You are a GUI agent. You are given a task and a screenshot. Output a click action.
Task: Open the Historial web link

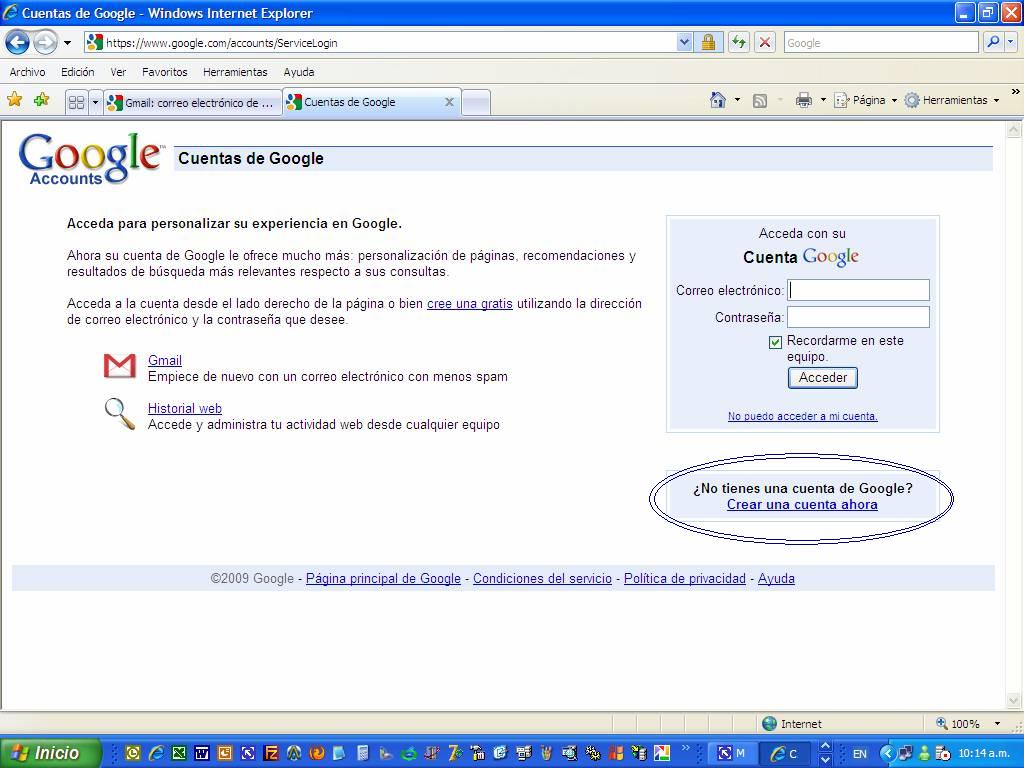pyautogui.click(x=185, y=408)
